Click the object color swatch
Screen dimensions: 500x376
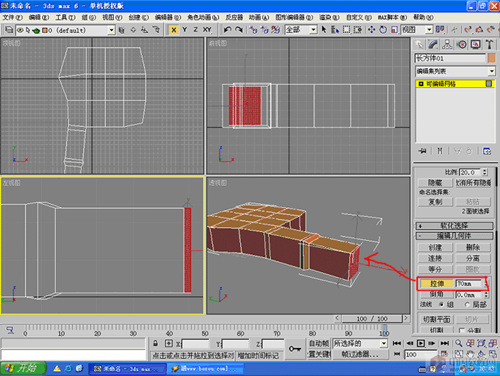(492, 58)
